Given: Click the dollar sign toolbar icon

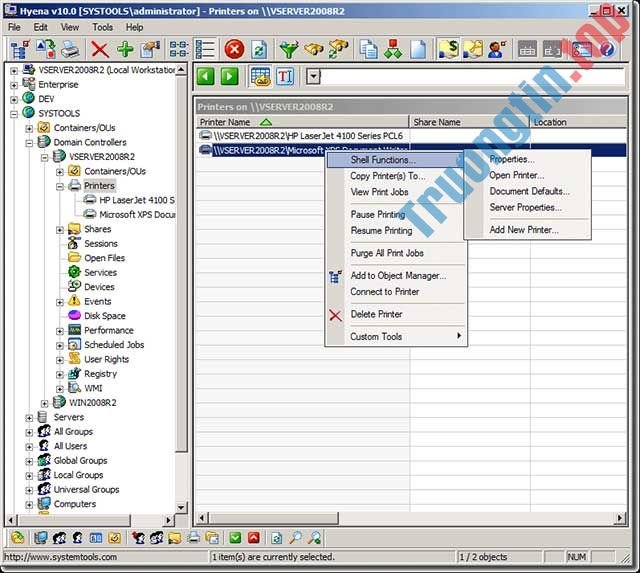Looking at the screenshot, I should pyautogui.click(x=448, y=49).
